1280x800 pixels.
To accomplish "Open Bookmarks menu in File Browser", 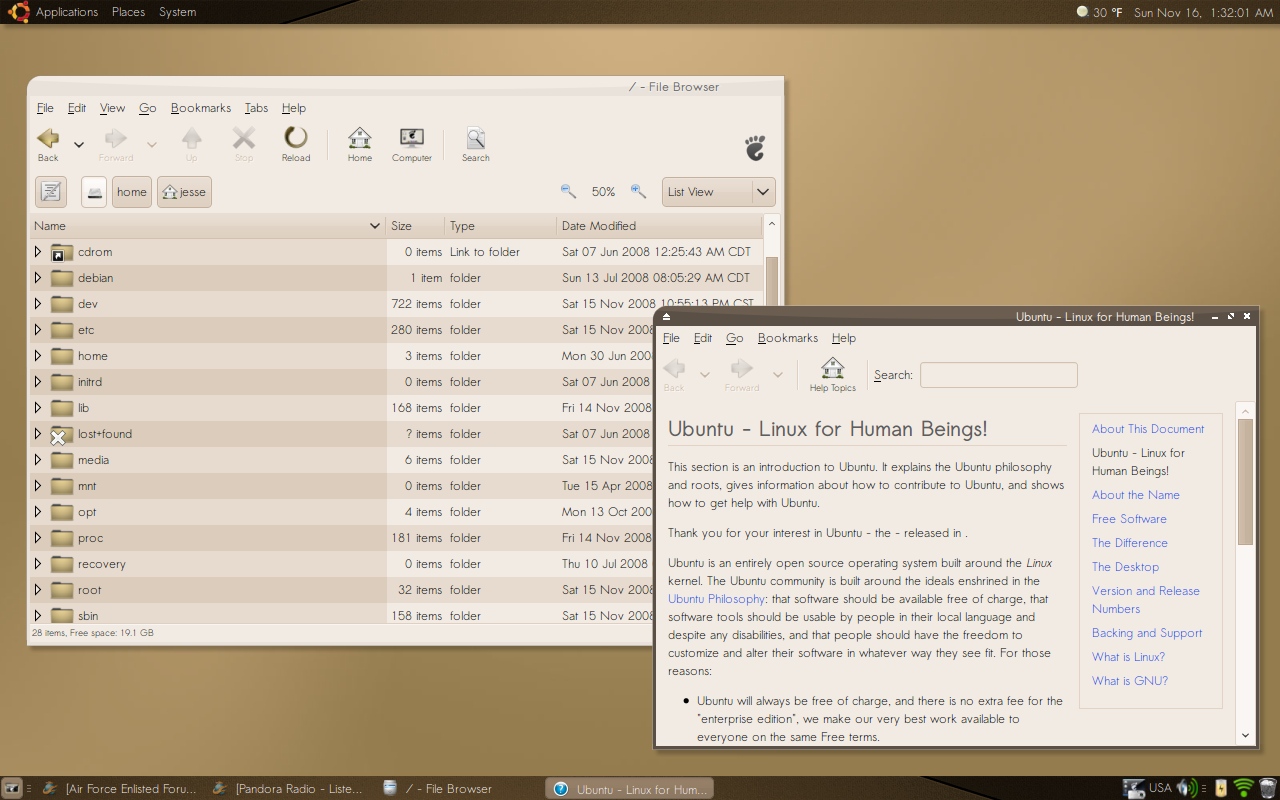I will click(x=201, y=108).
